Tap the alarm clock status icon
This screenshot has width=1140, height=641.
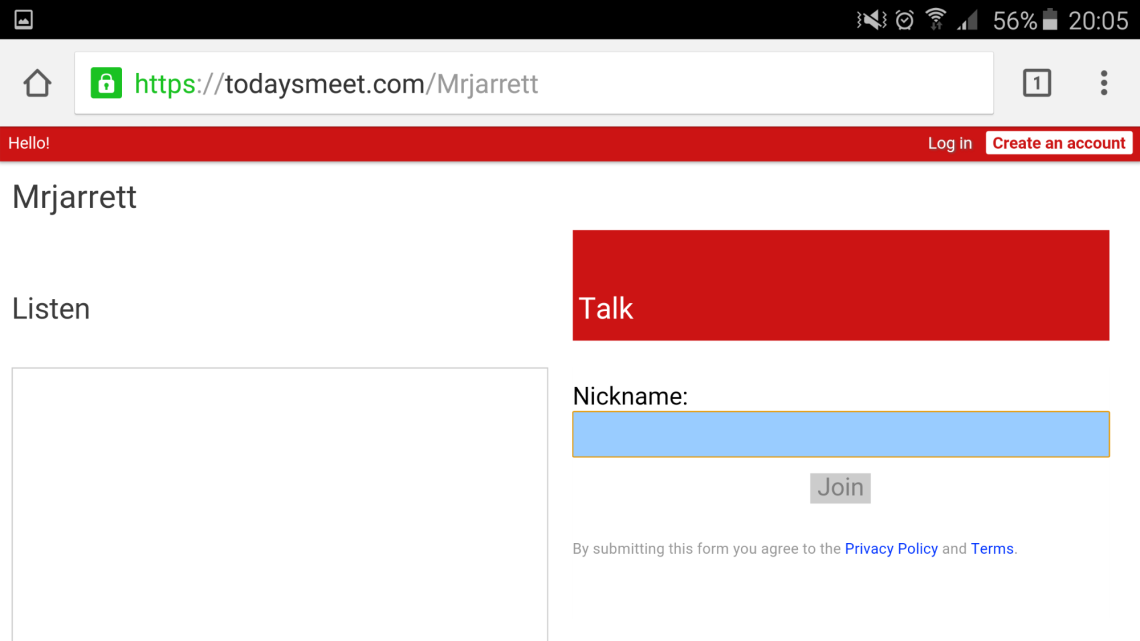coord(904,20)
